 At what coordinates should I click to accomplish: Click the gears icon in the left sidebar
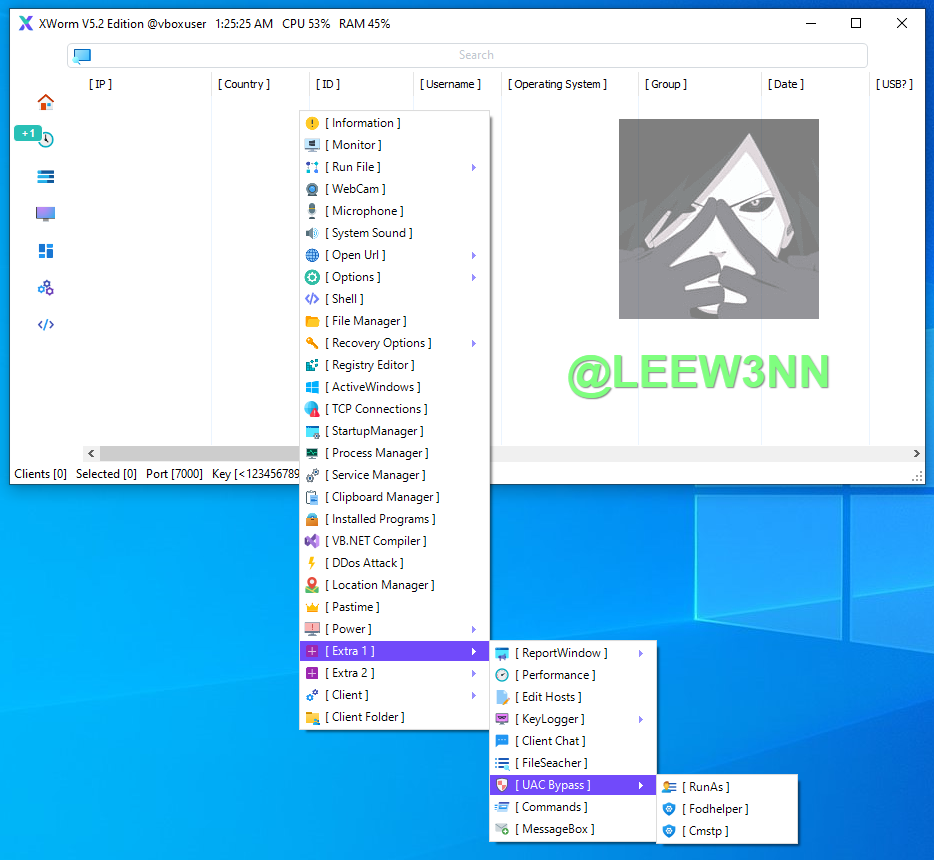click(x=45, y=288)
